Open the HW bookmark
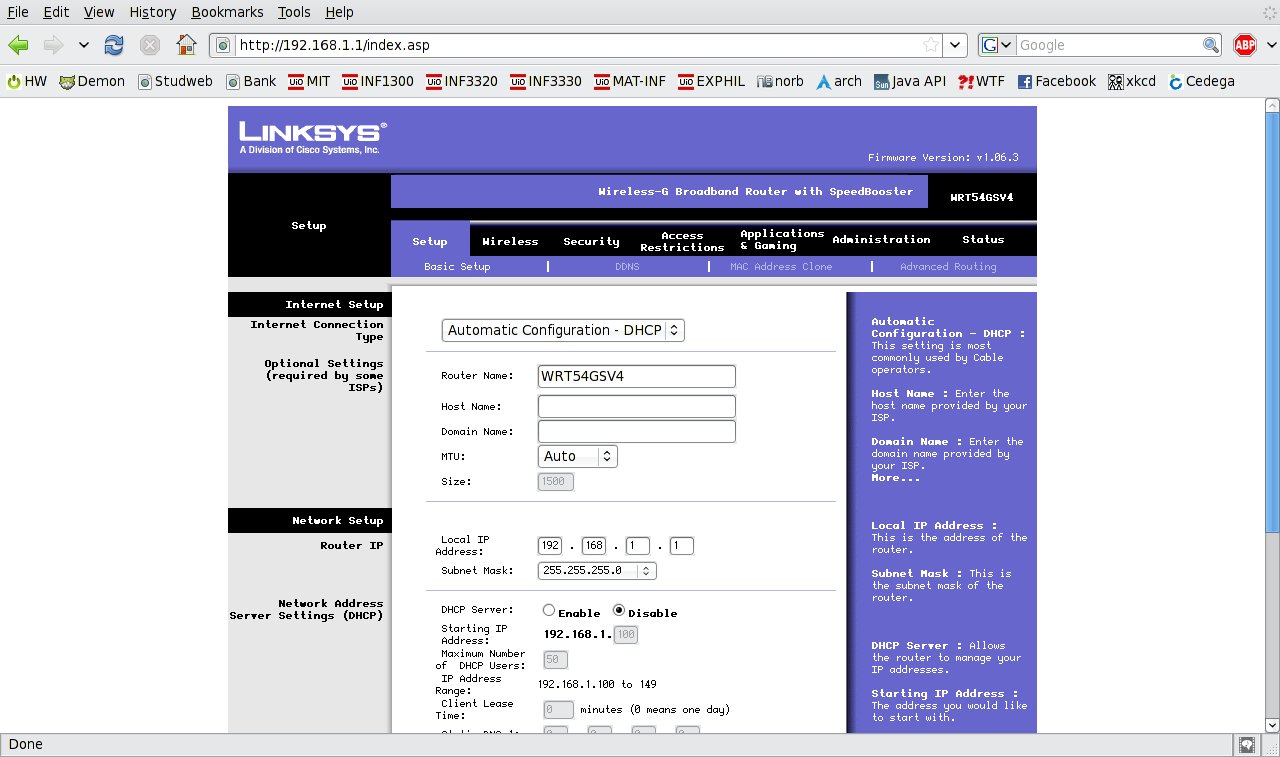 tap(27, 81)
